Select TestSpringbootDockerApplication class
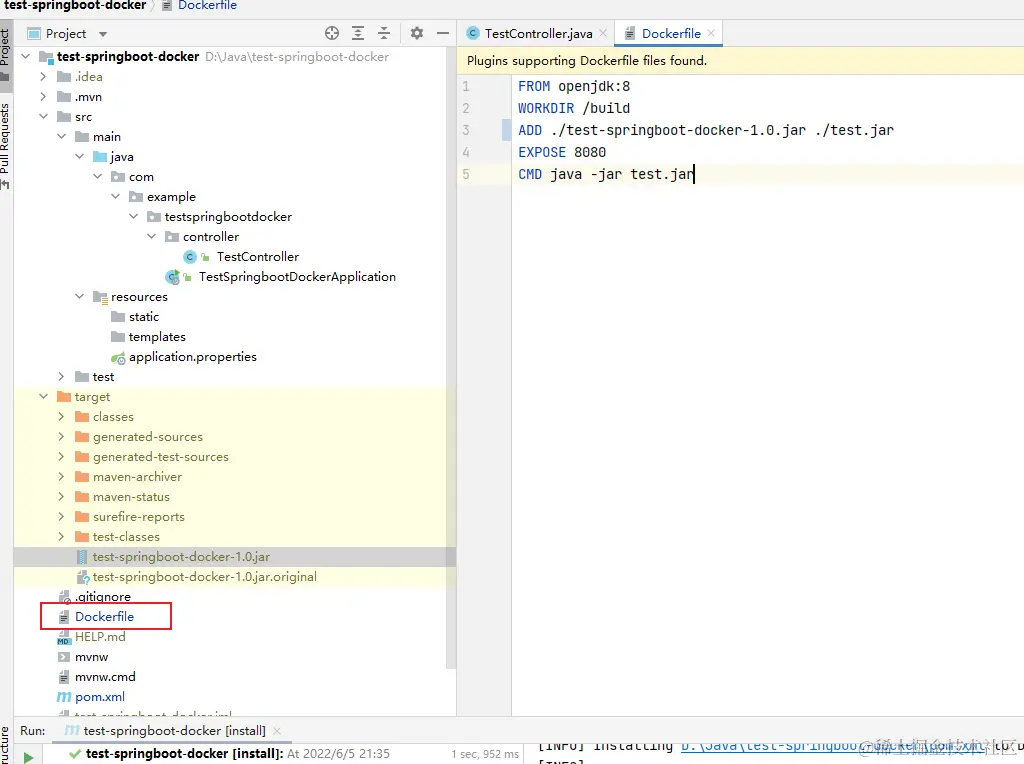This screenshot has height=764, width=1024. [297, 277]
